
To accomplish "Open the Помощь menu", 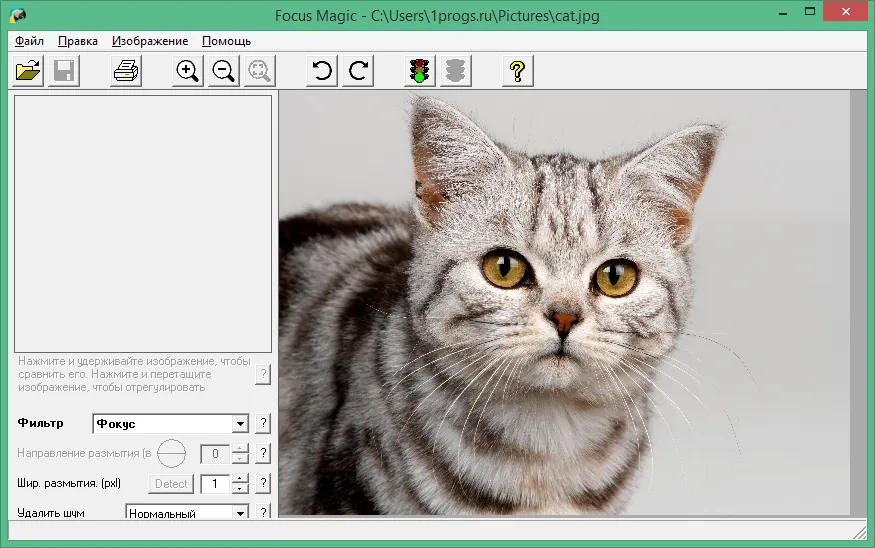I will coord(226,41).
